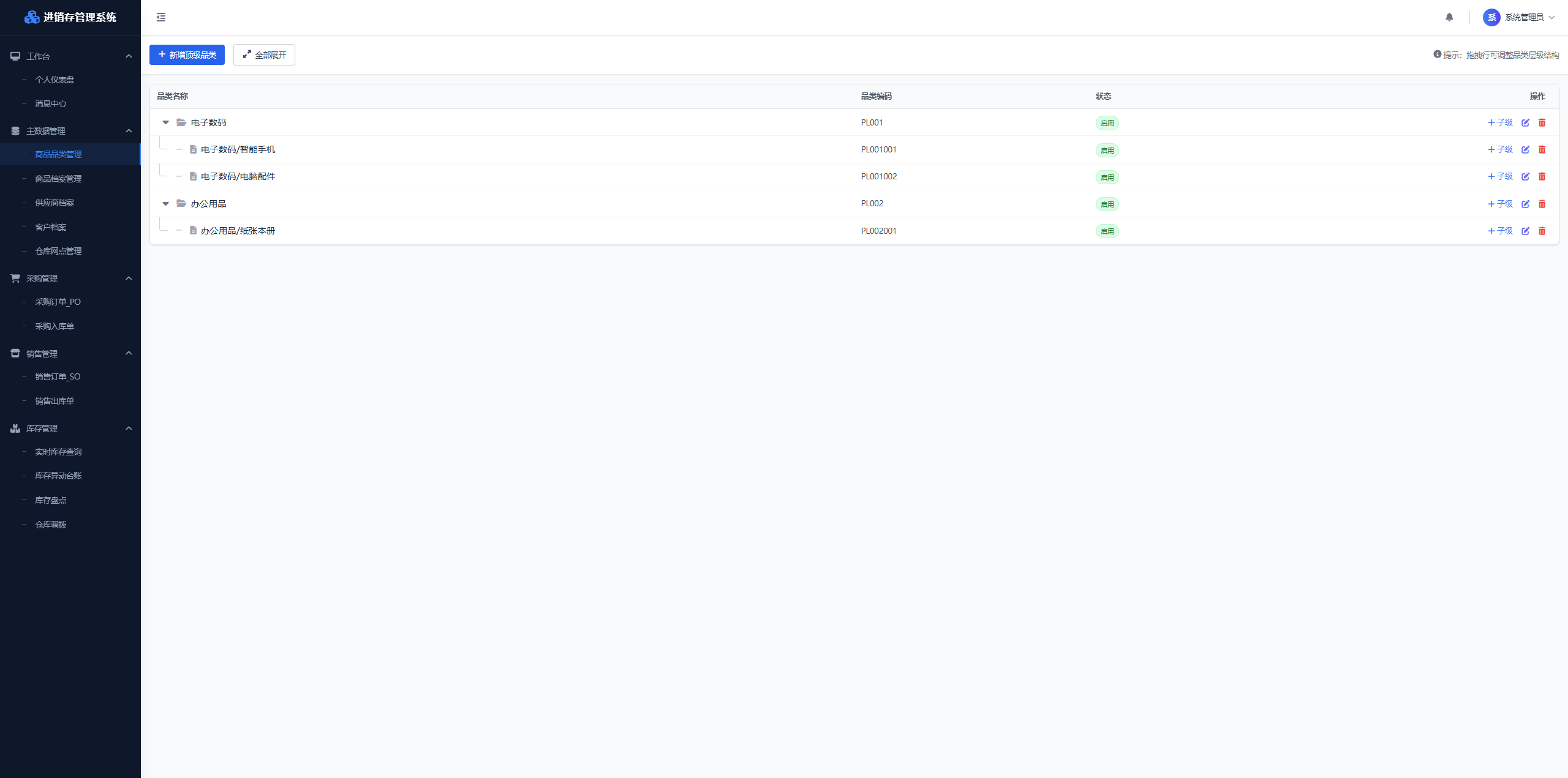The height and width of the screenshot is (778, 1568).
Task: Open 库存异动台账
Action: (70, 476)
